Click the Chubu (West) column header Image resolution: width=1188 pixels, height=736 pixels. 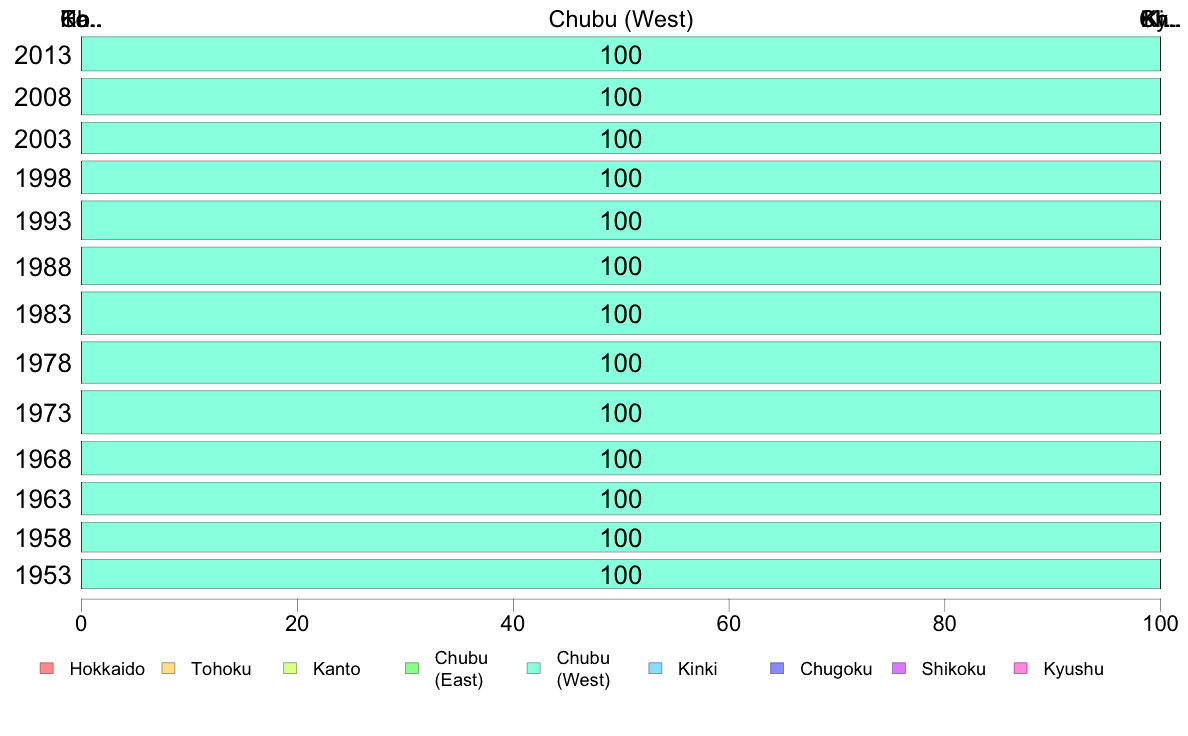pos(621,20)
